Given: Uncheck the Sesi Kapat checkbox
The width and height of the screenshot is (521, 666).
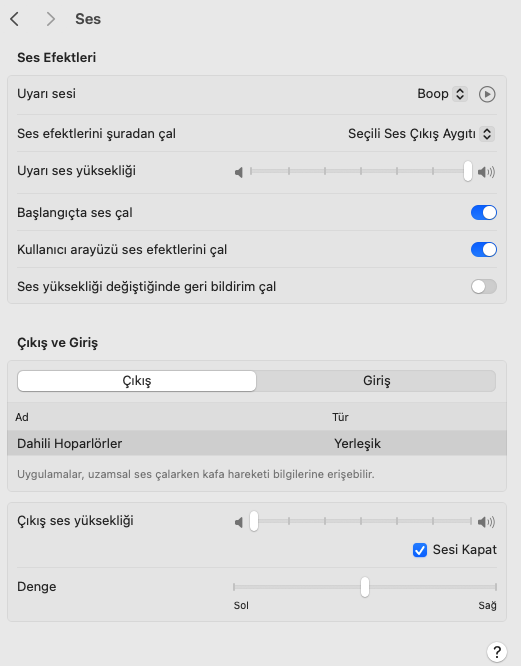Looking at the screenshot, I should (x=420, y=550).
